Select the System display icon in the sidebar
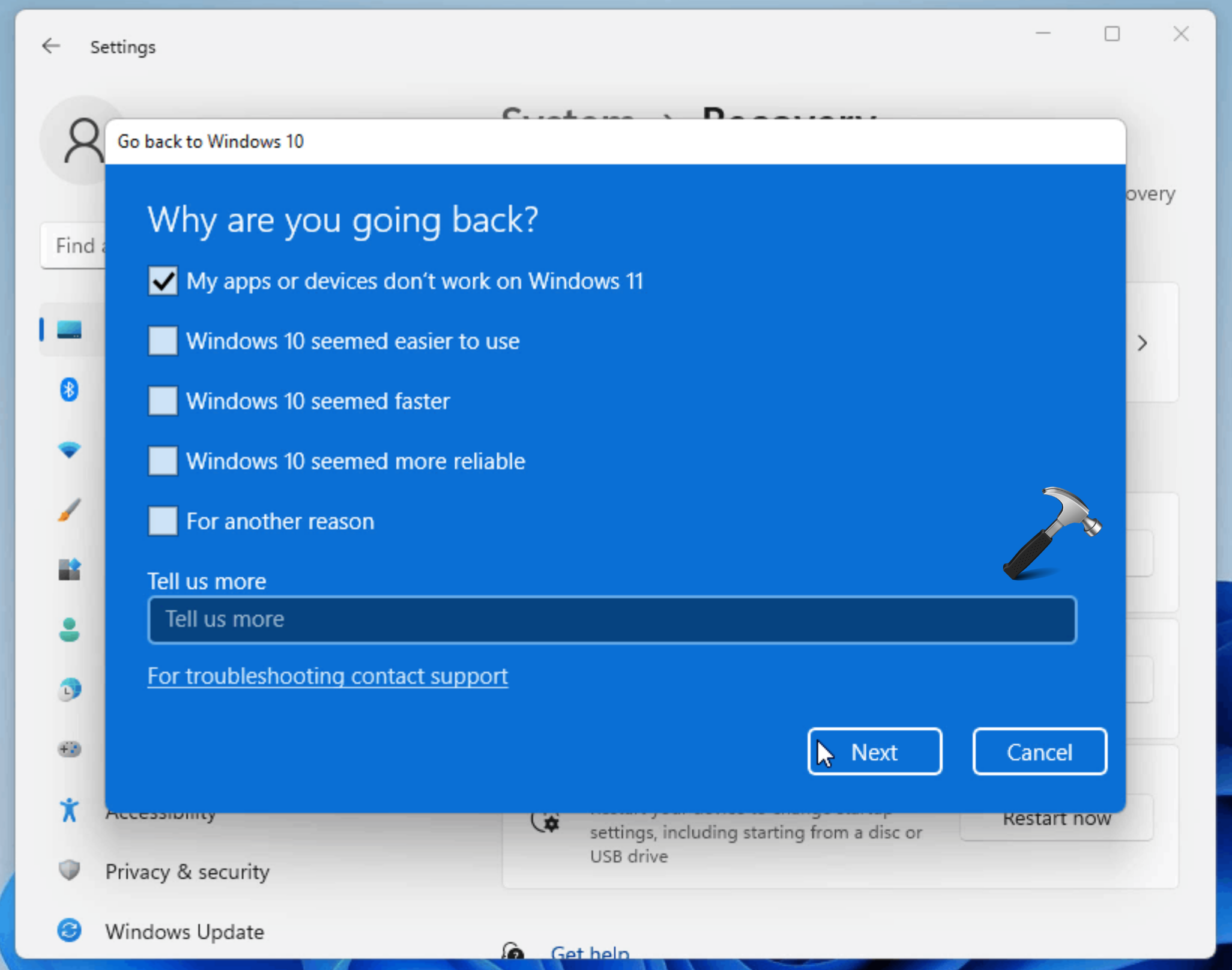Image resolution: width=1232 pixels, height=970 pixels. pyautogui.click(x=70, y=329)
